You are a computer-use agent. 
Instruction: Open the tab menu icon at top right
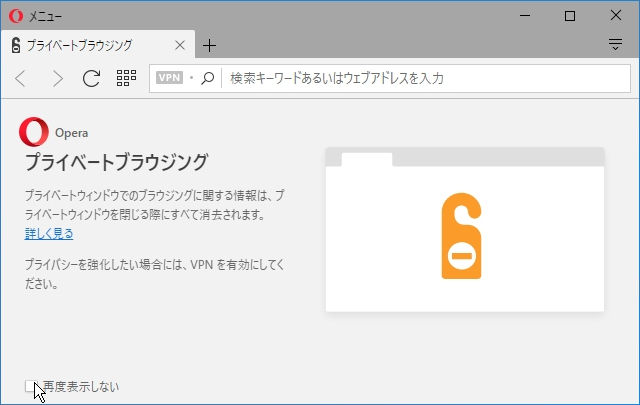615,44
